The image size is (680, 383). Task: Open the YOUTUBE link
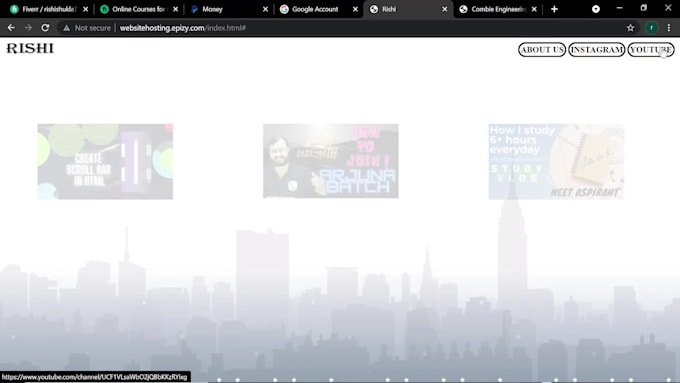(651, 49)
